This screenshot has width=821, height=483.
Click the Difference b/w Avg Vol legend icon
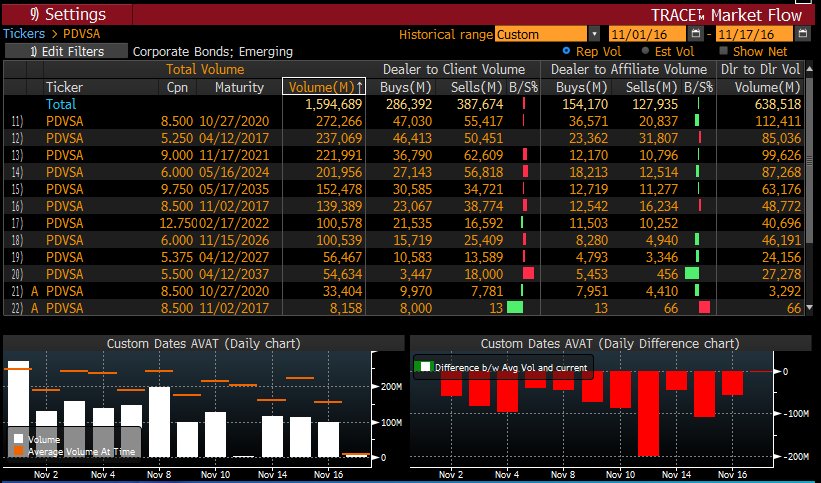[423, 367]
